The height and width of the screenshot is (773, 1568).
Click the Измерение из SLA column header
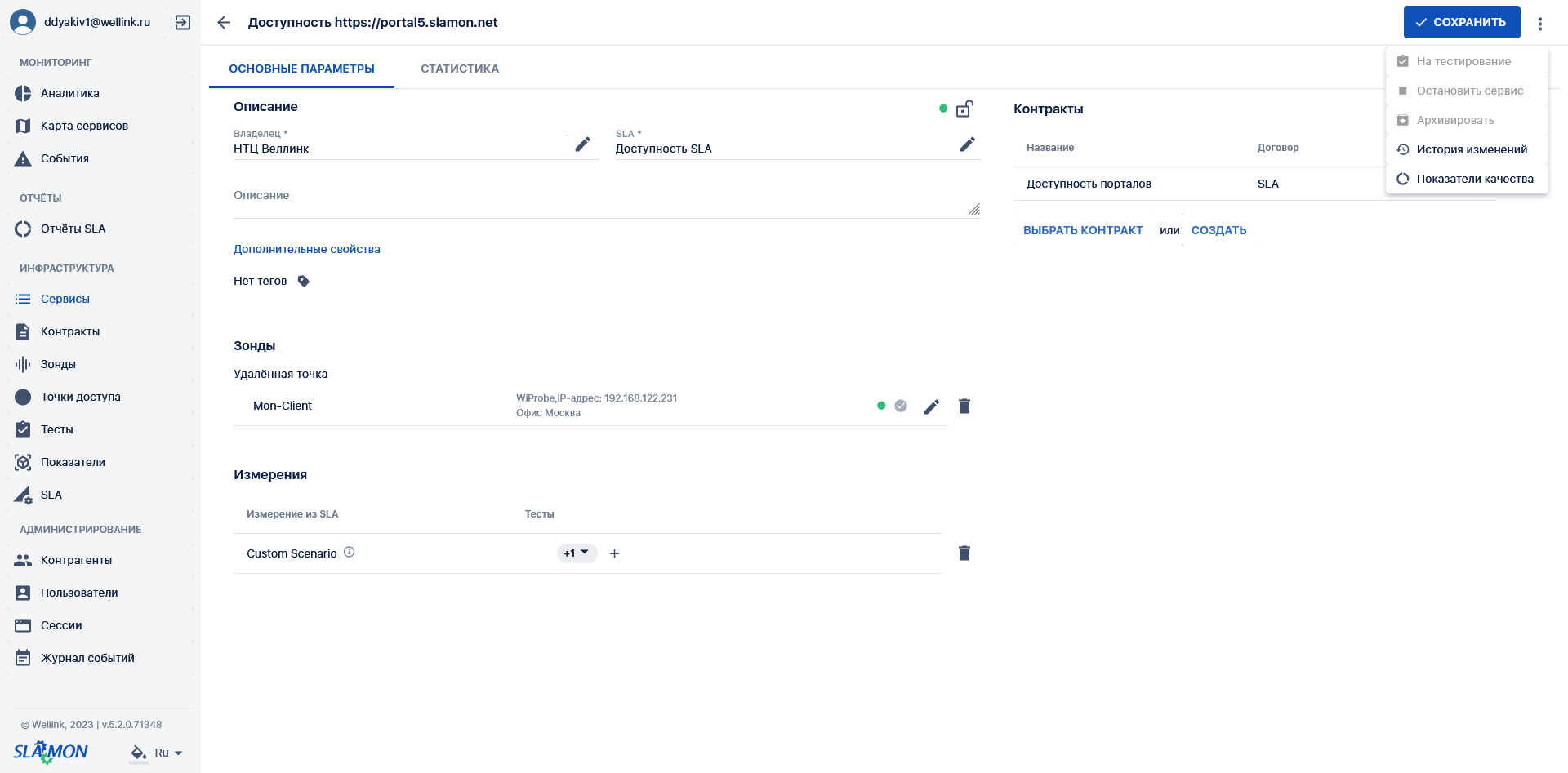click(x=292, y=514)
